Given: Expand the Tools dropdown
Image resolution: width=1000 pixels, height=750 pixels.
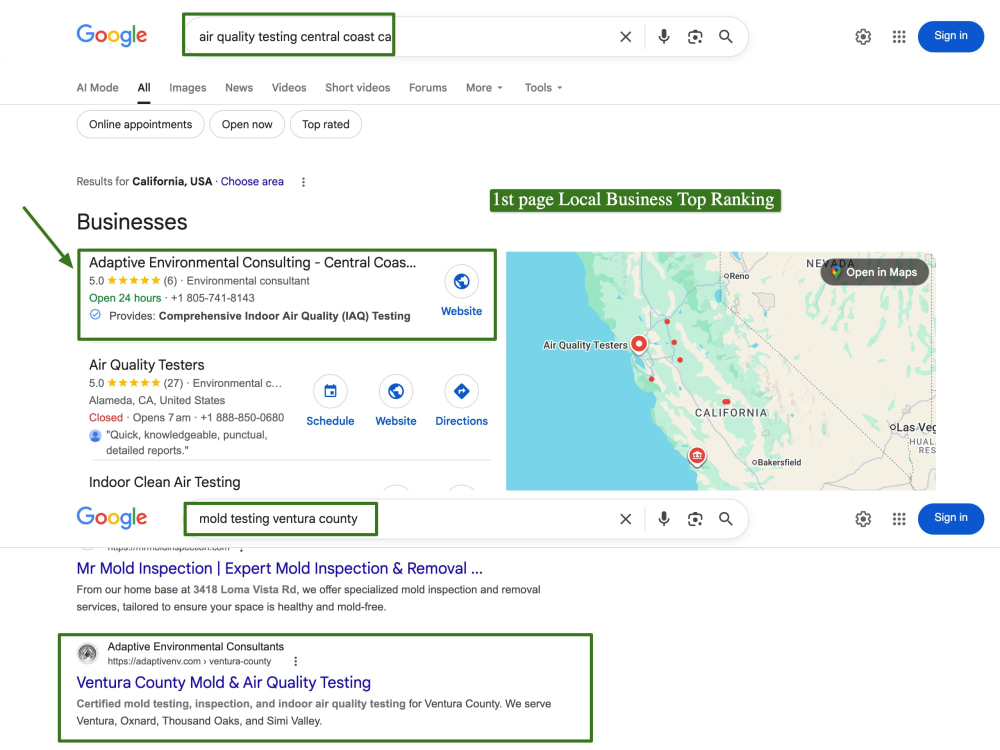Looking at the screenshot, I should [x=543, y=87].
